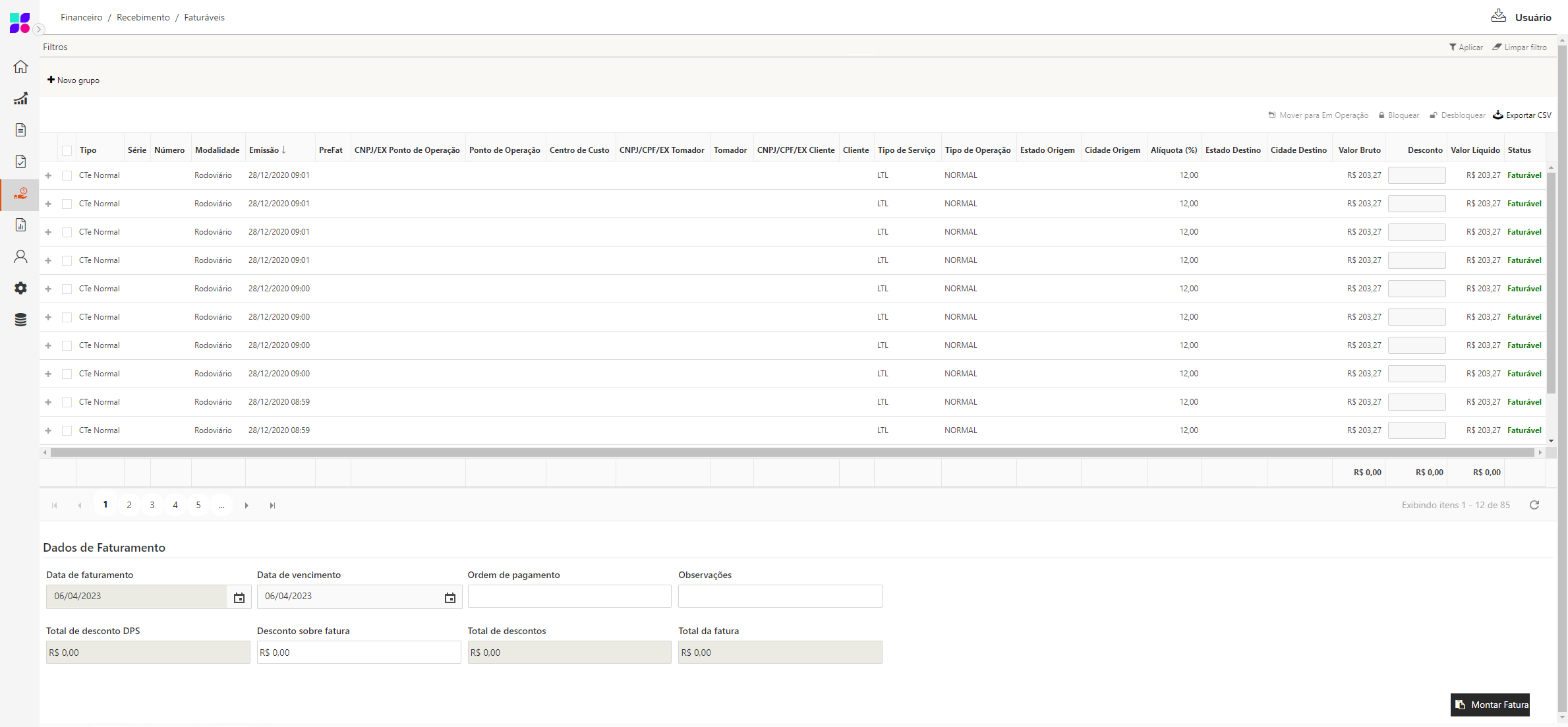Open the database stack sidebar icon
Viewport: 1568px width, 727px height.
(20, 320)
